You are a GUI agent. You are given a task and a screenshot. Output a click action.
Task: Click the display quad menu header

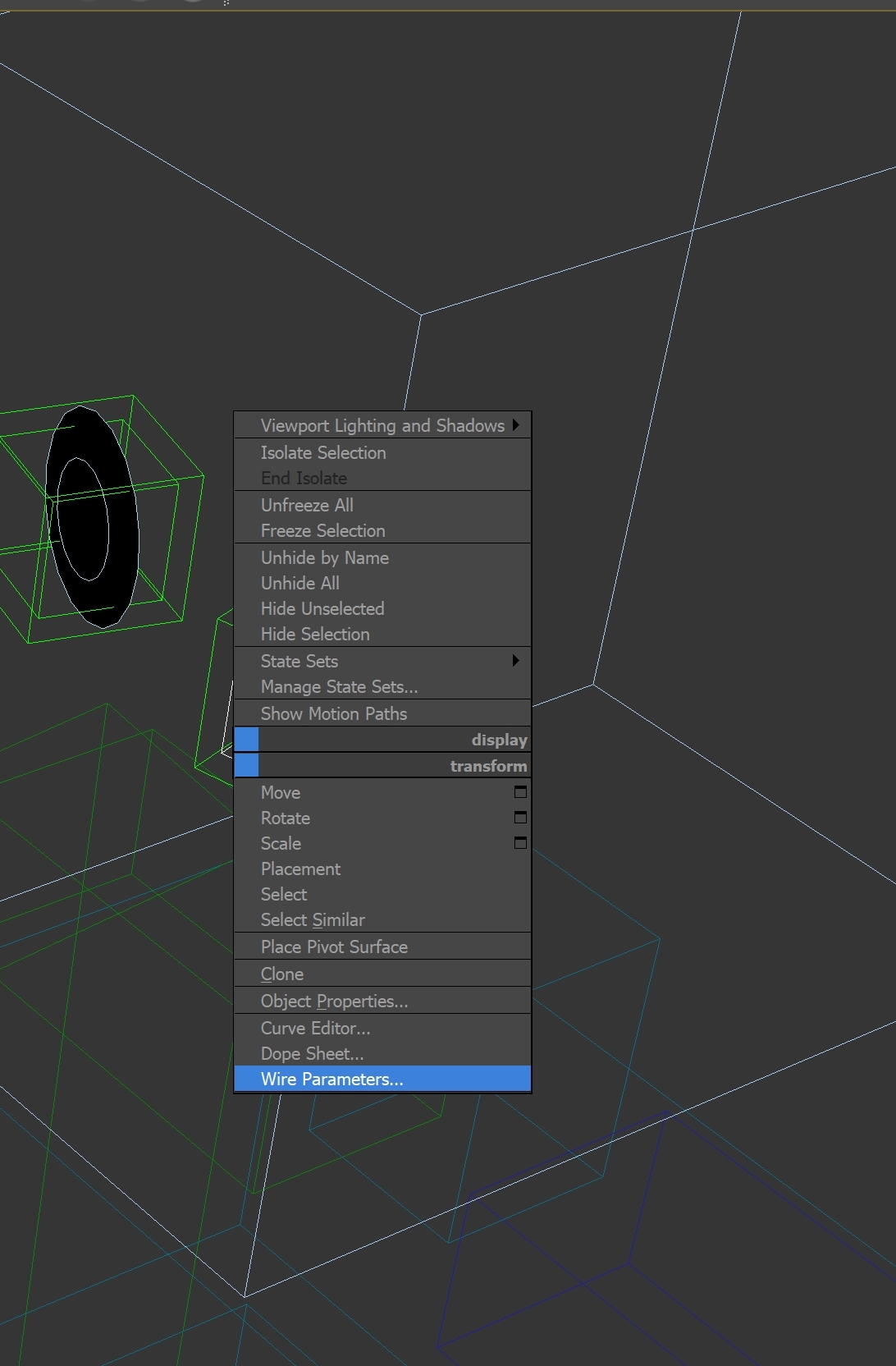(382, 740)
